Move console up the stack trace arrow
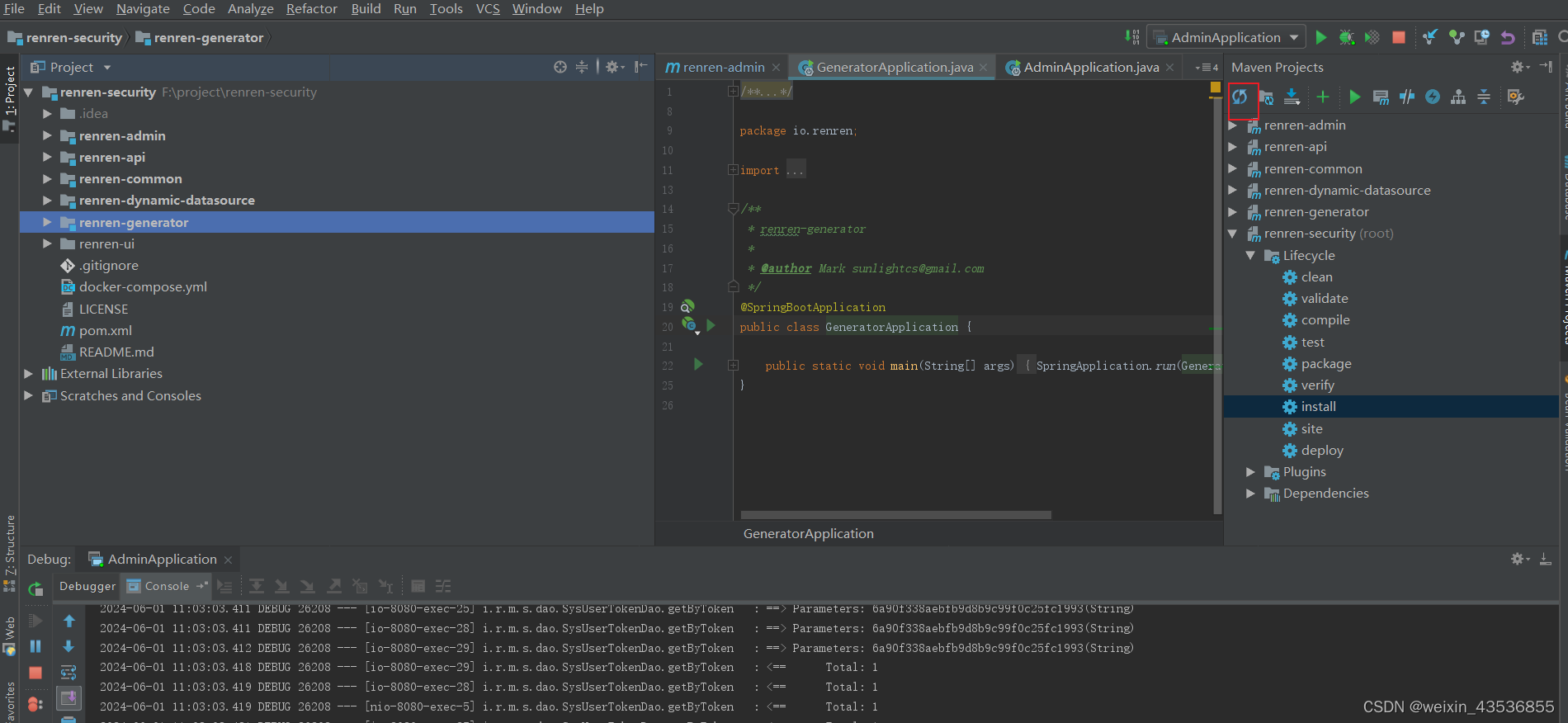The height and width of the screenshot is (723, 1568). pyautogui.click(x=69, y=621)
